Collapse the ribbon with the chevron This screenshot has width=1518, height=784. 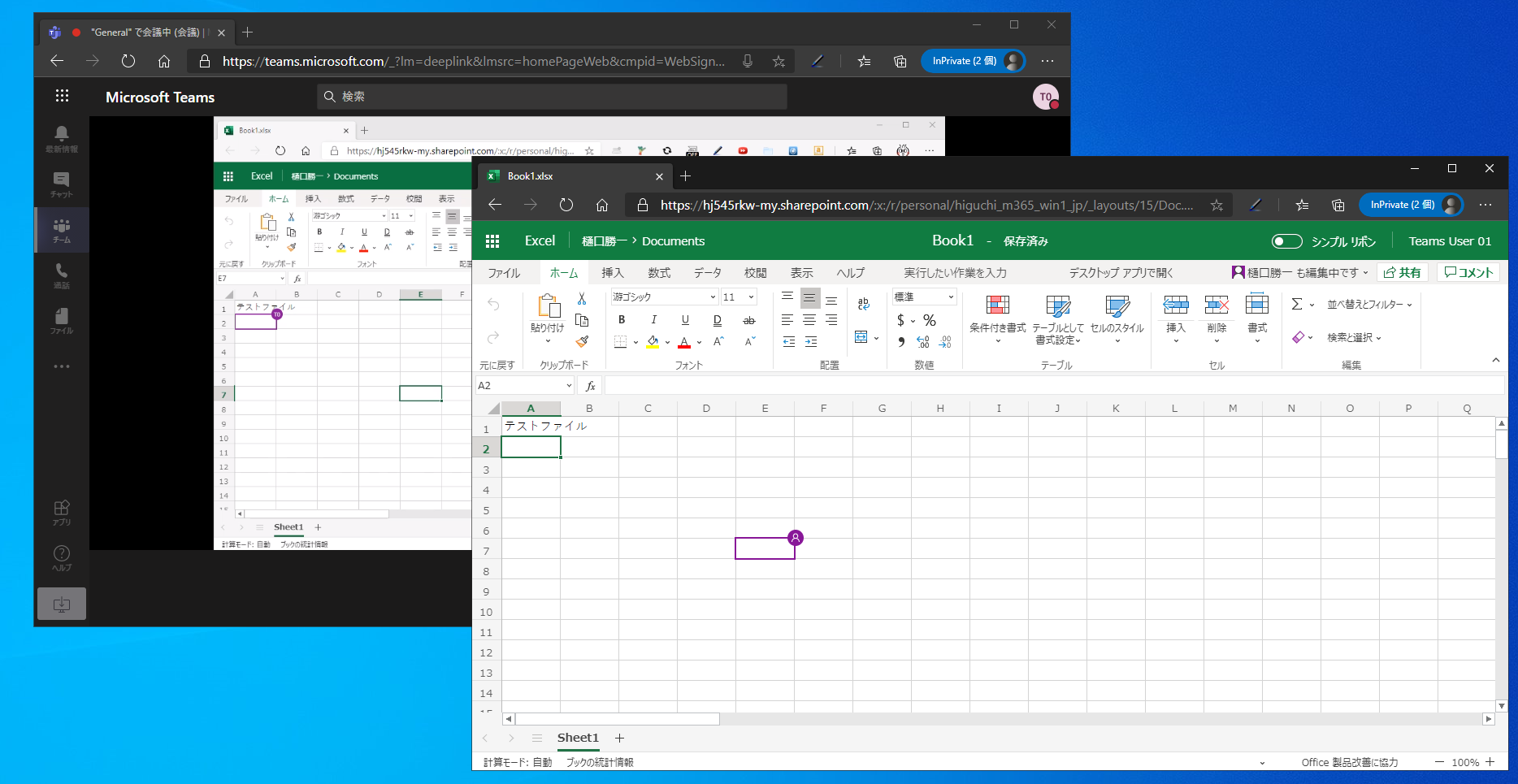click(x=1496, y=360)
